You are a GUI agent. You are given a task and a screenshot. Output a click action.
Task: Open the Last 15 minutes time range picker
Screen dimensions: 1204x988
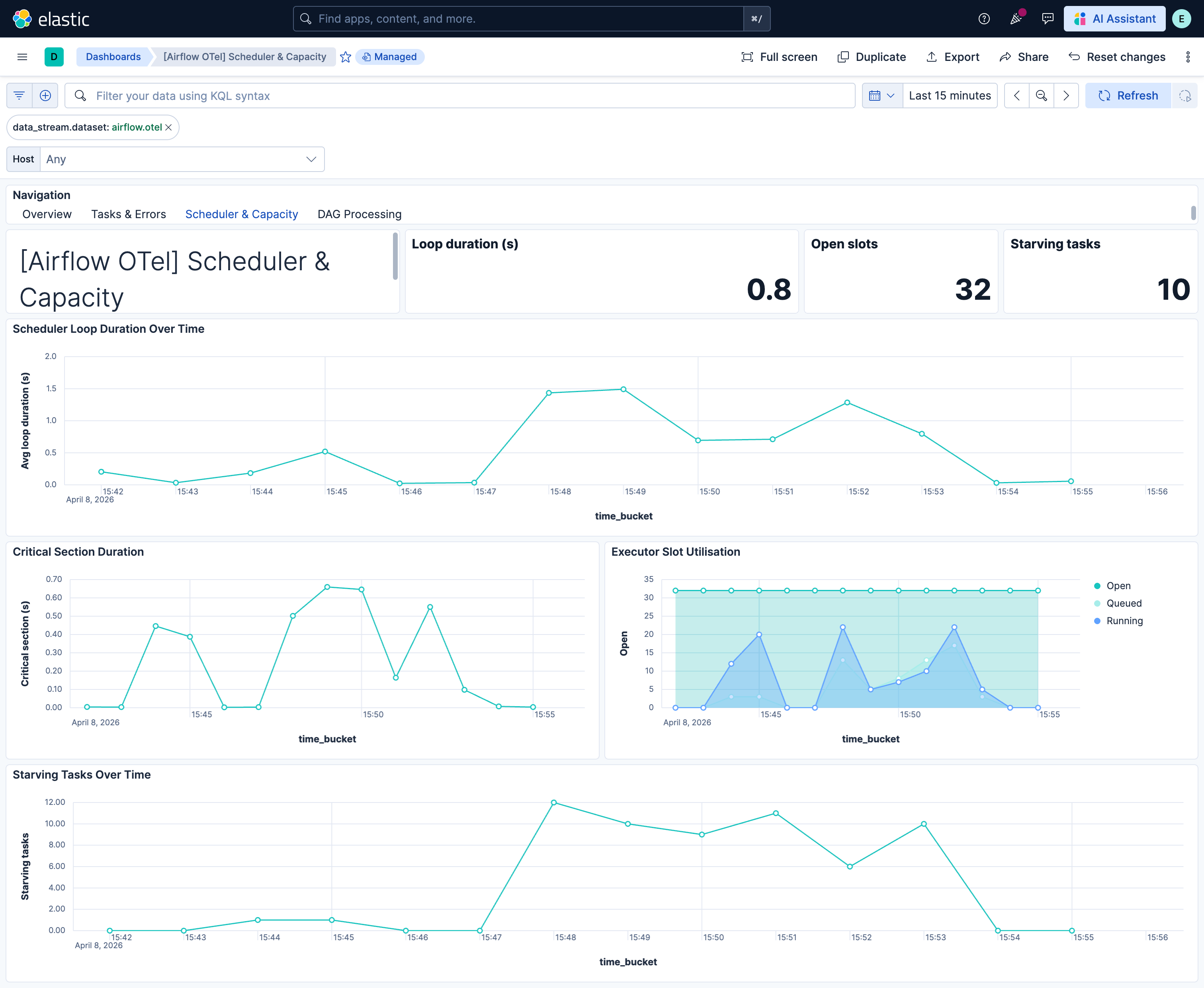point(950,95)
